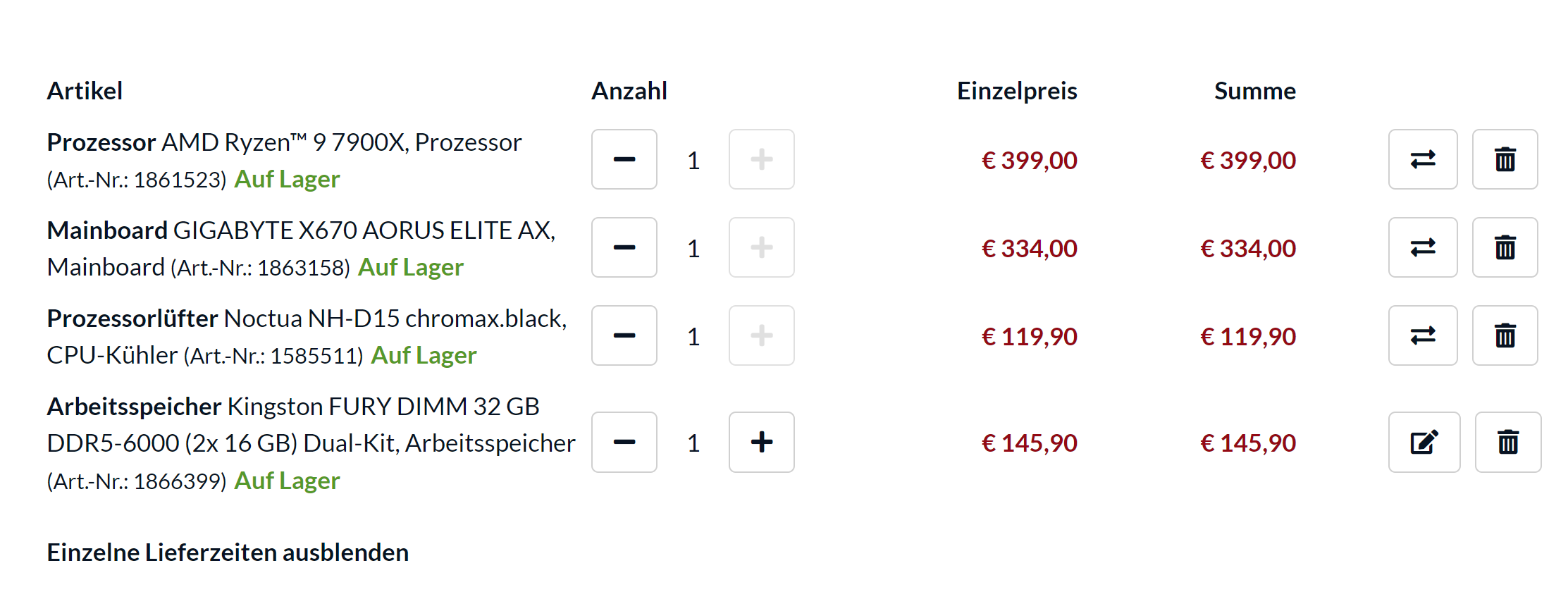
Task: Hide individual delivery times via Einzelne Lieferzeiten ausblenden
Action: pos(228,552)
